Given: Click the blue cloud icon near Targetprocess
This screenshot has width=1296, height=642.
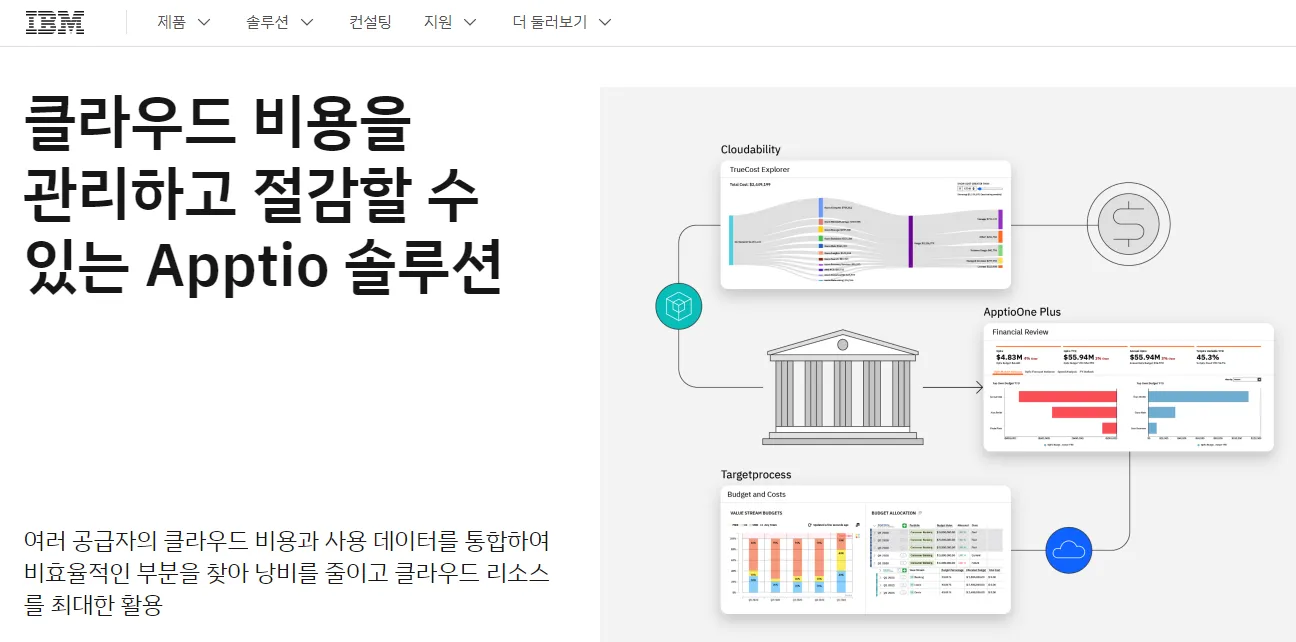Looking at the screenshot, I should (x=1069, y=550).
